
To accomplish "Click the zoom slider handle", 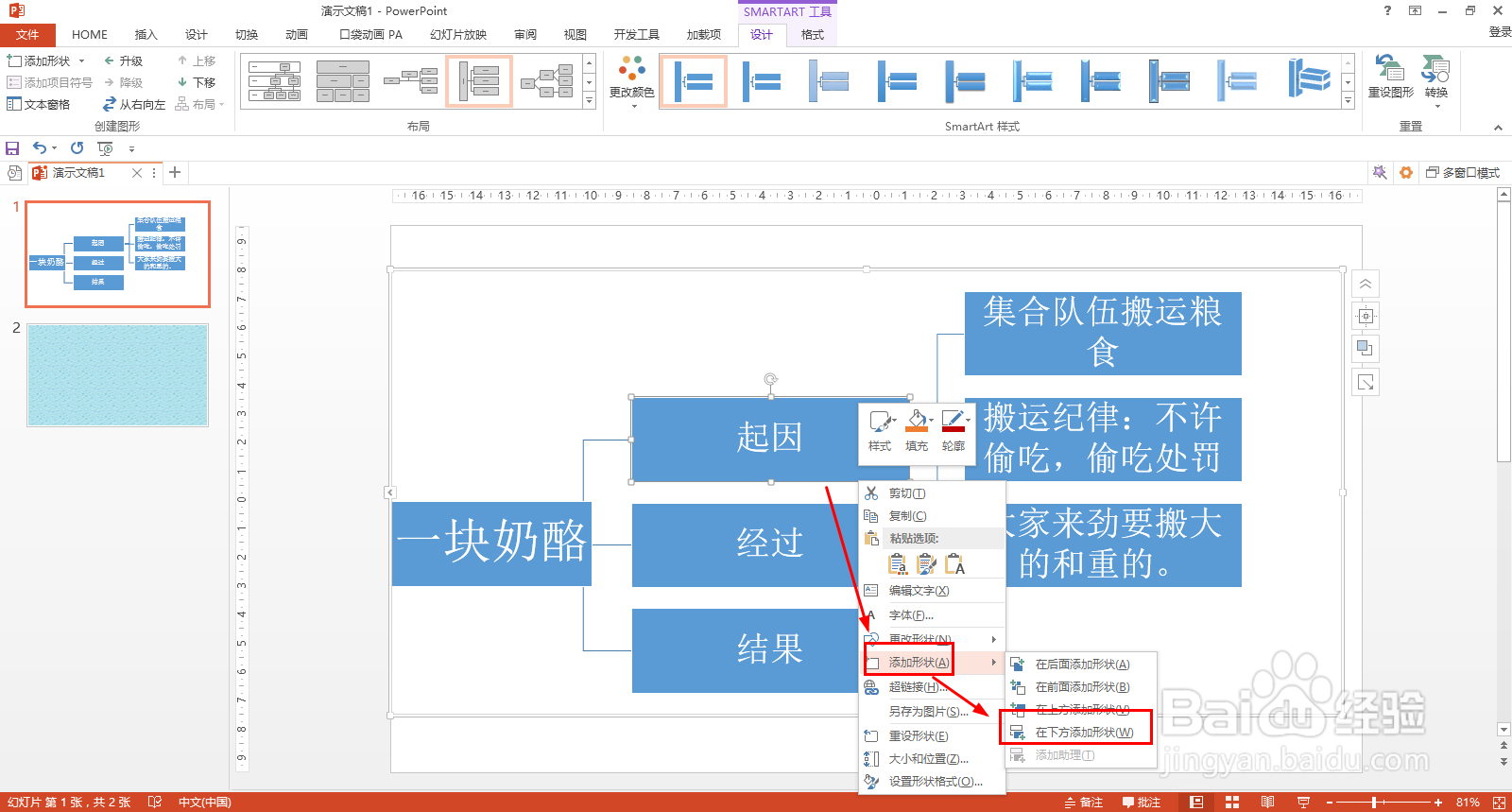I will 1373,803.
